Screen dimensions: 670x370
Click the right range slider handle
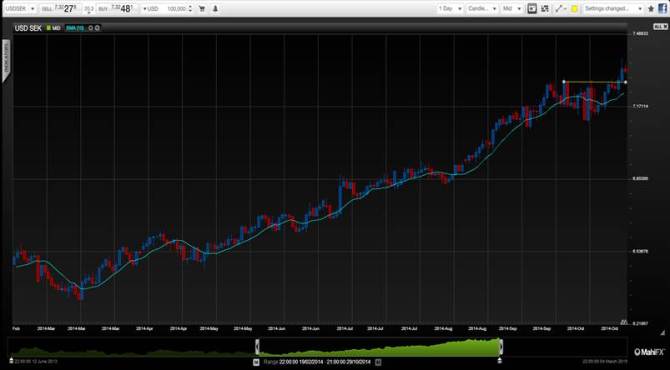501,347
